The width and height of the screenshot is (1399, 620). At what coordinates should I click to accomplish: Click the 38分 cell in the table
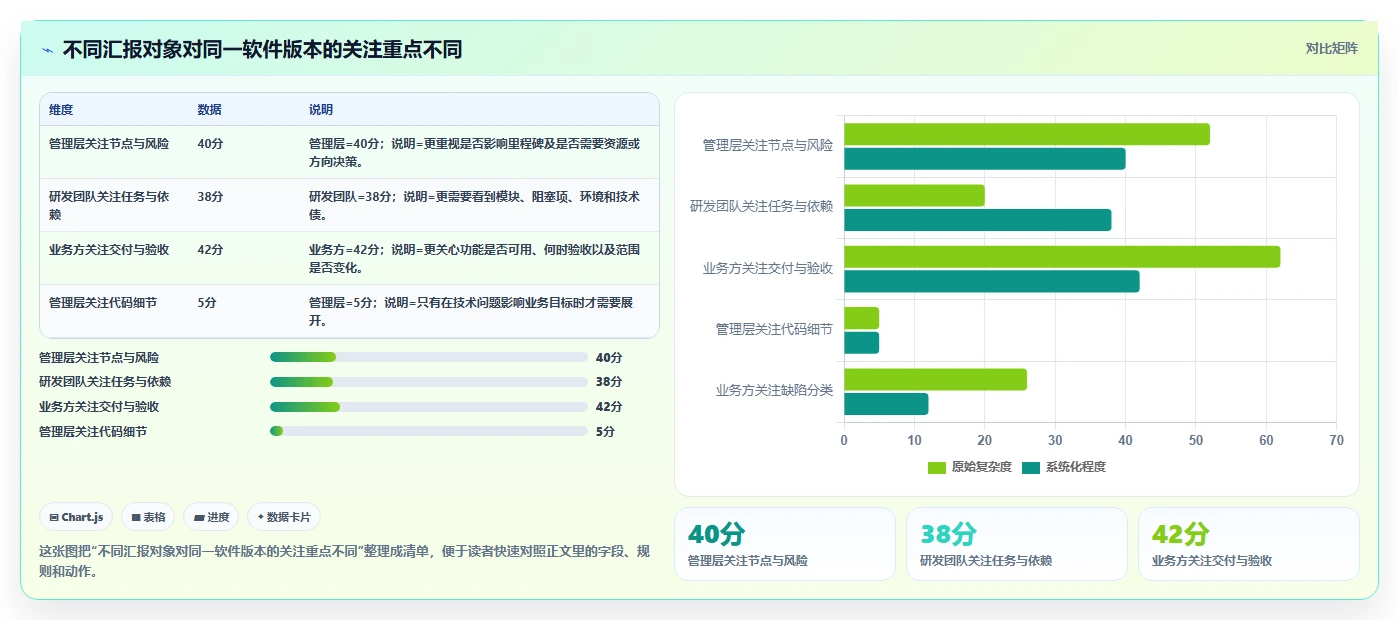(x=211, y=197)
